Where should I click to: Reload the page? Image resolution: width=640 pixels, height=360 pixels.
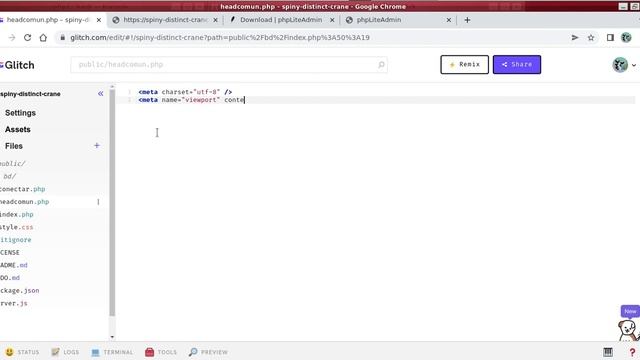pos(27,38)
